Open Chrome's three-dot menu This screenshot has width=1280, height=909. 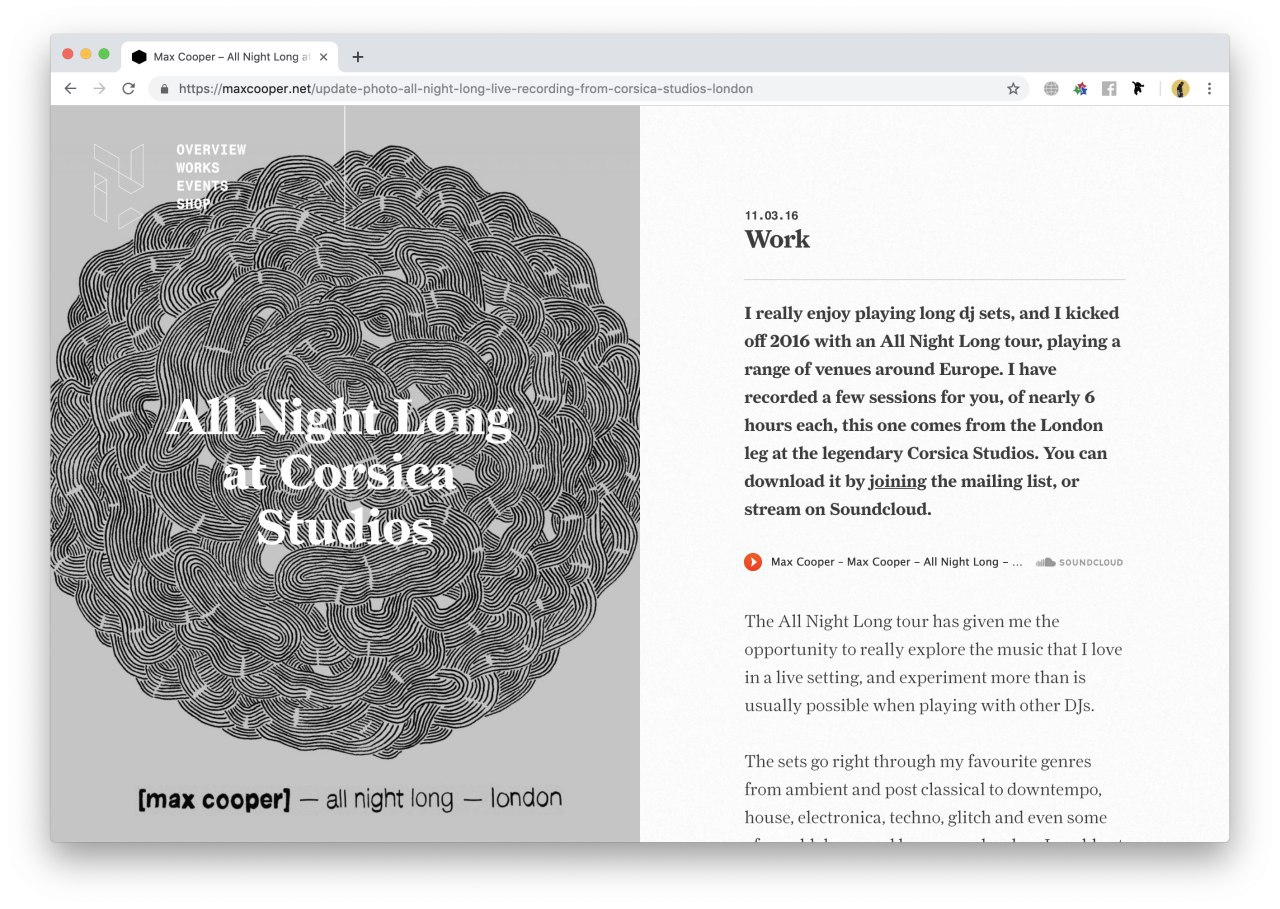(x=1209, y=89)
